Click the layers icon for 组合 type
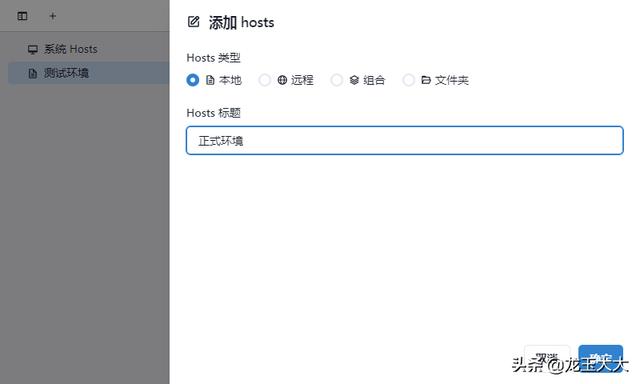This screenshot has height=384, width=640. [354, 80]
